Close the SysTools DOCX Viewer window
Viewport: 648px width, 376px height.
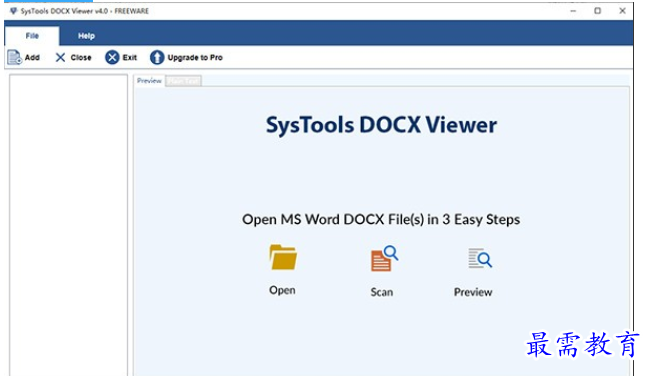[x=622, y=11]
